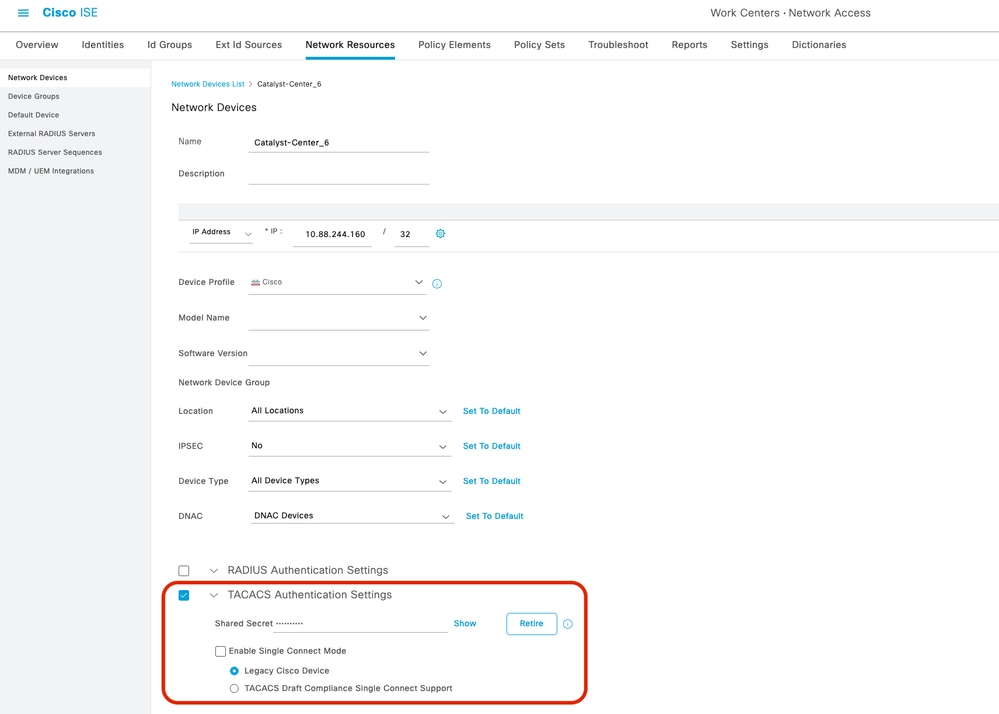Select Network Devices in sidebar
This screenshot has width=999, height=714.
[38, 78]
